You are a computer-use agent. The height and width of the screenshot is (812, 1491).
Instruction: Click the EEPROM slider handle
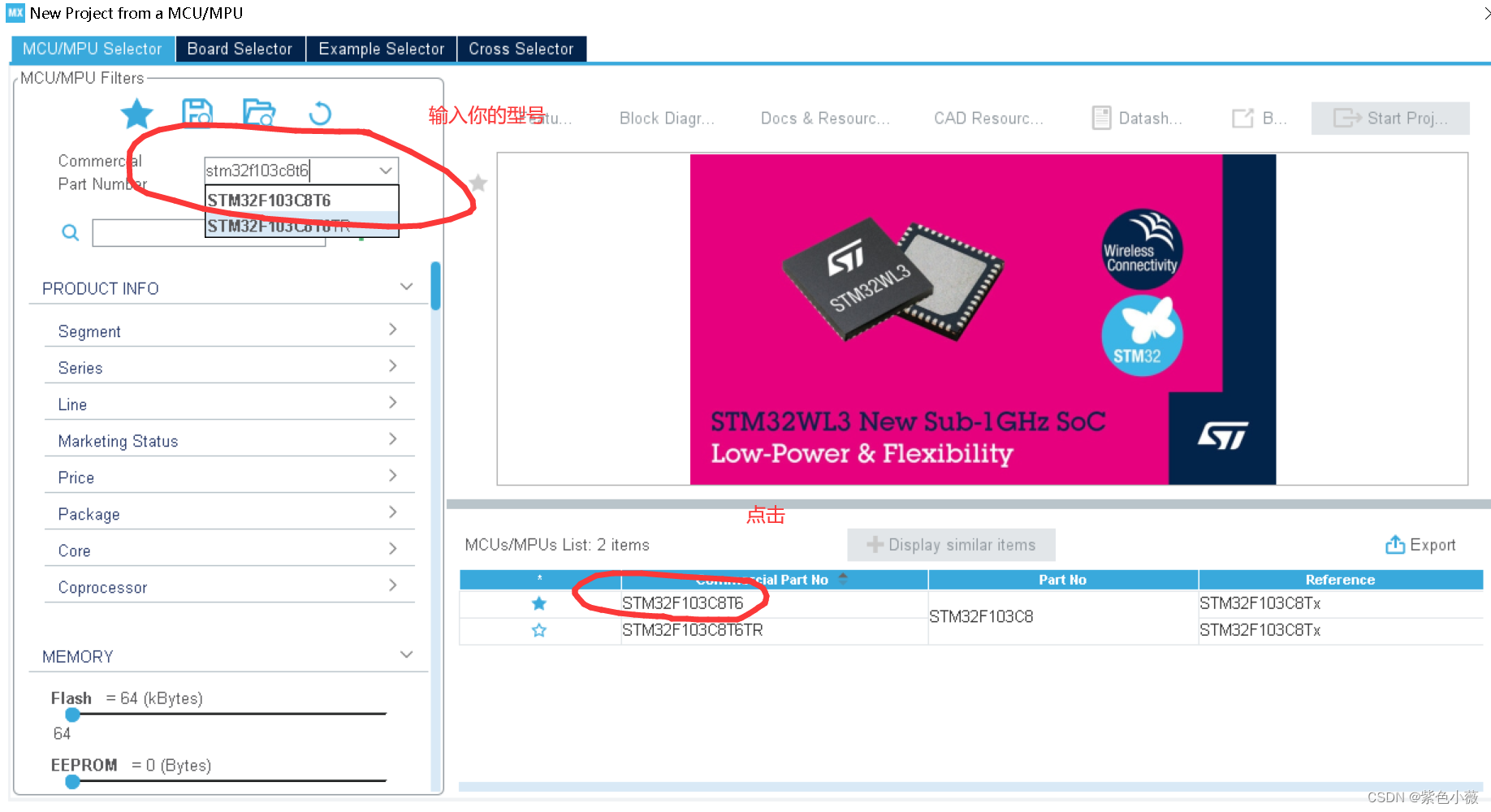click(x=73, y=782)
